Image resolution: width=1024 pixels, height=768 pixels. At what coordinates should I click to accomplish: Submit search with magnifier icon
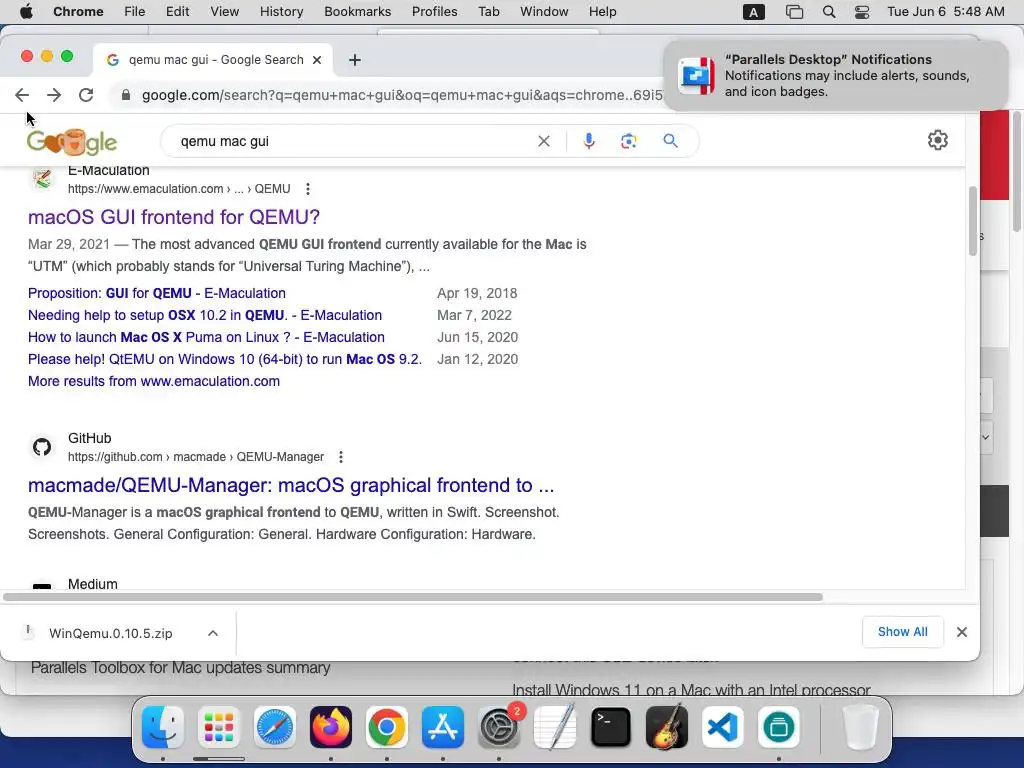click(670, 141)
